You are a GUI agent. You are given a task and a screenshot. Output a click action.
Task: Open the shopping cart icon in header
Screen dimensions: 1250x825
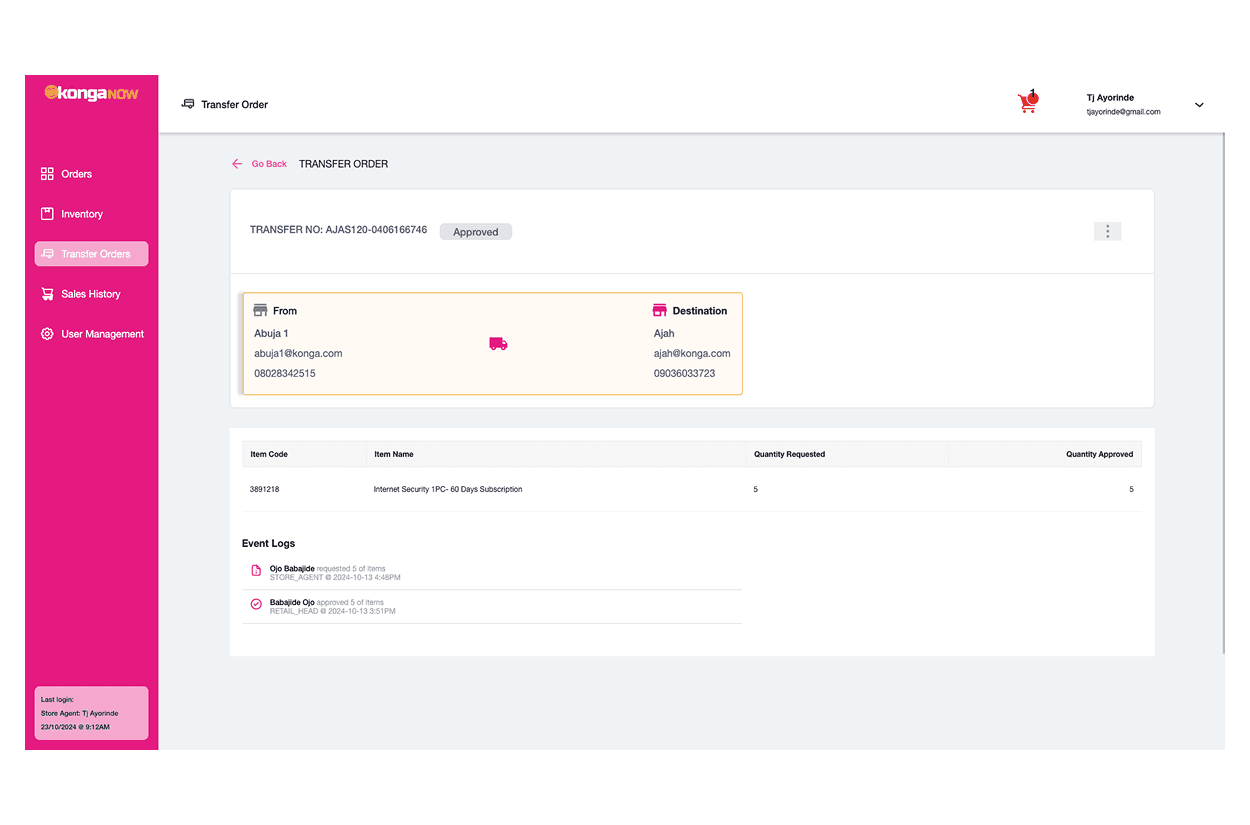pos(1027,102)
